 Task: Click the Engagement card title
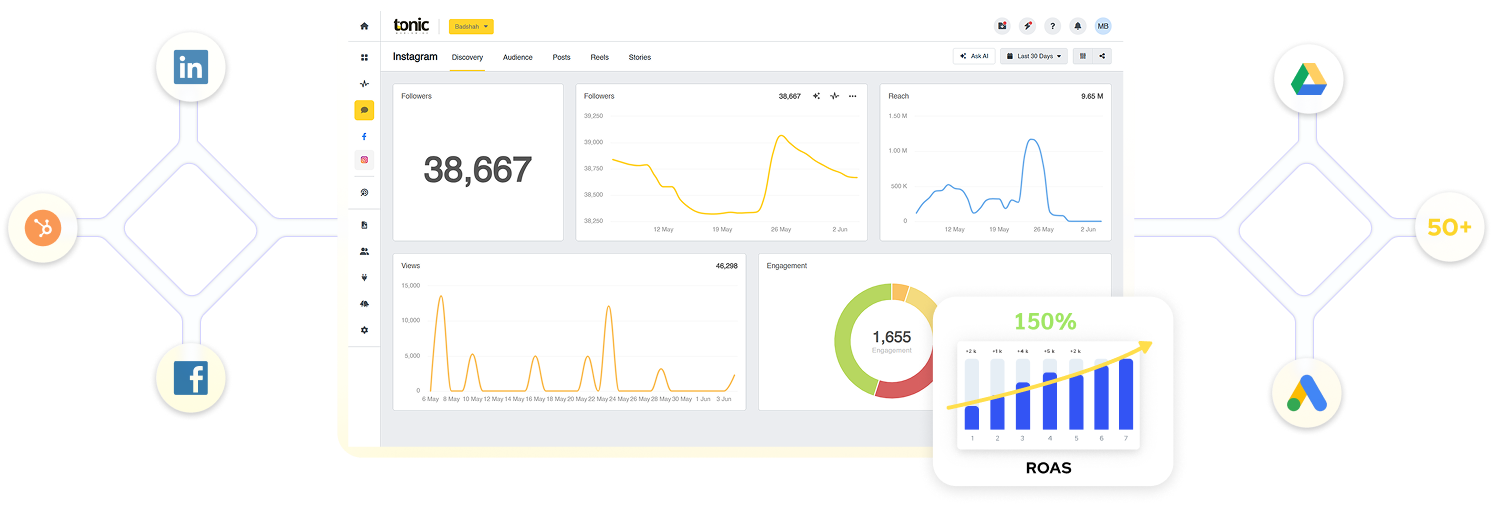pos(787,266)
